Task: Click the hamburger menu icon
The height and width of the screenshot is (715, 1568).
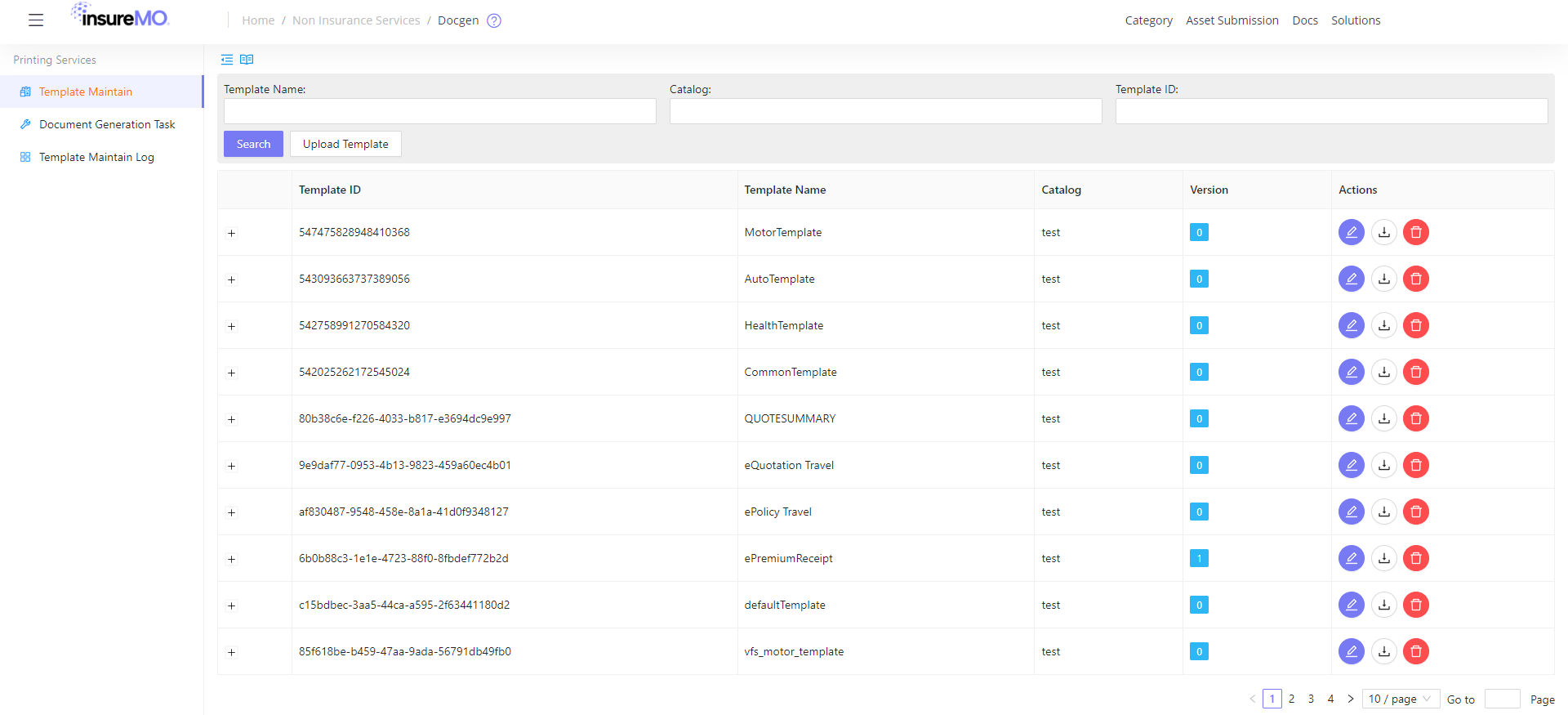Action: (36, 20)
